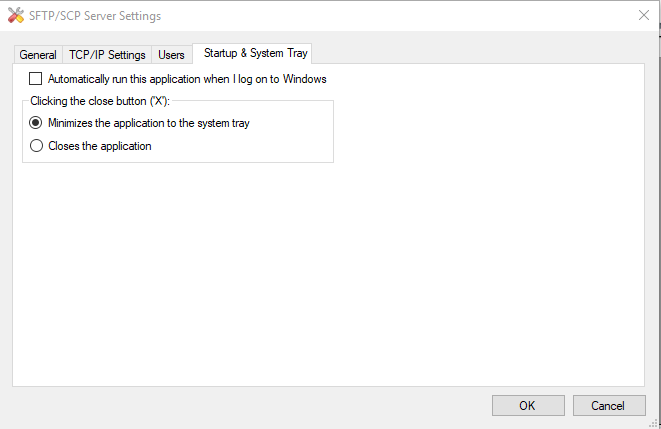Open the TCP/IP Settings tab

[x=107, y=55]
